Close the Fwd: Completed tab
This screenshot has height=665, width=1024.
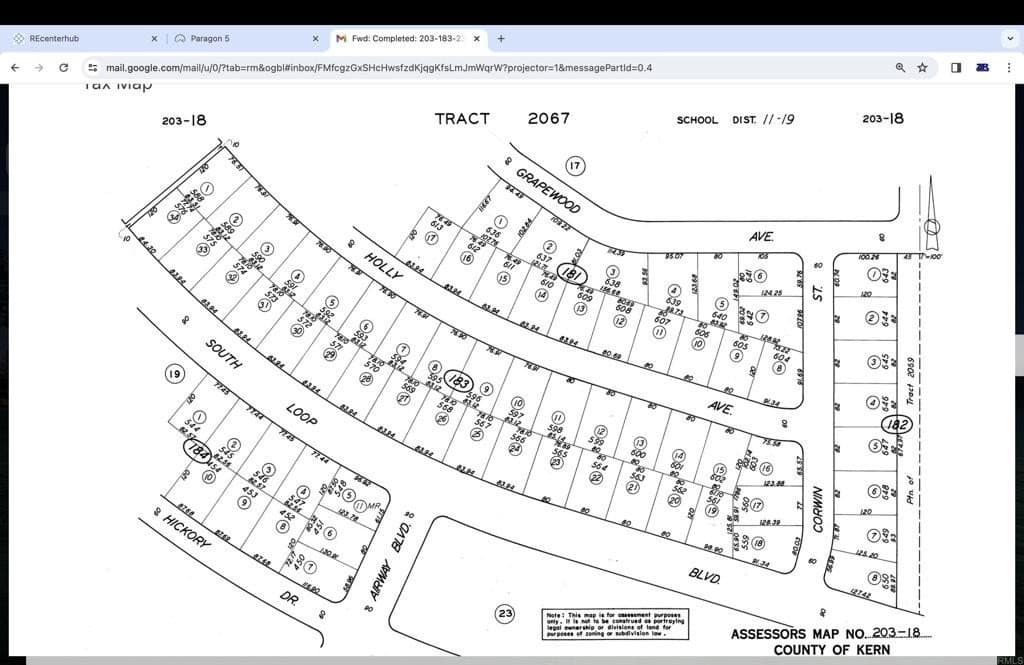click(476, 38)
